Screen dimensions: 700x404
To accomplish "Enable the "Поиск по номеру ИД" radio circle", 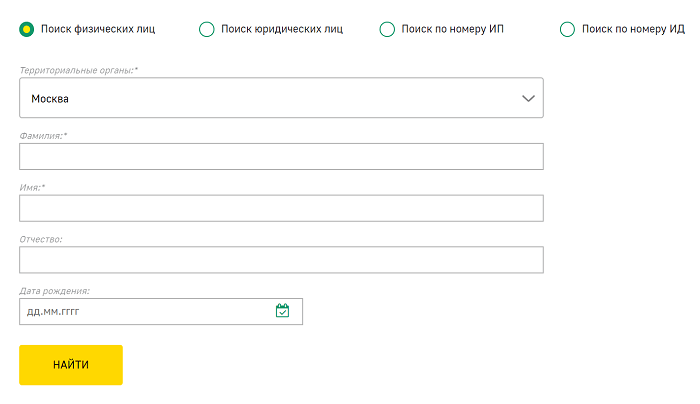I will tap(568, 29).
